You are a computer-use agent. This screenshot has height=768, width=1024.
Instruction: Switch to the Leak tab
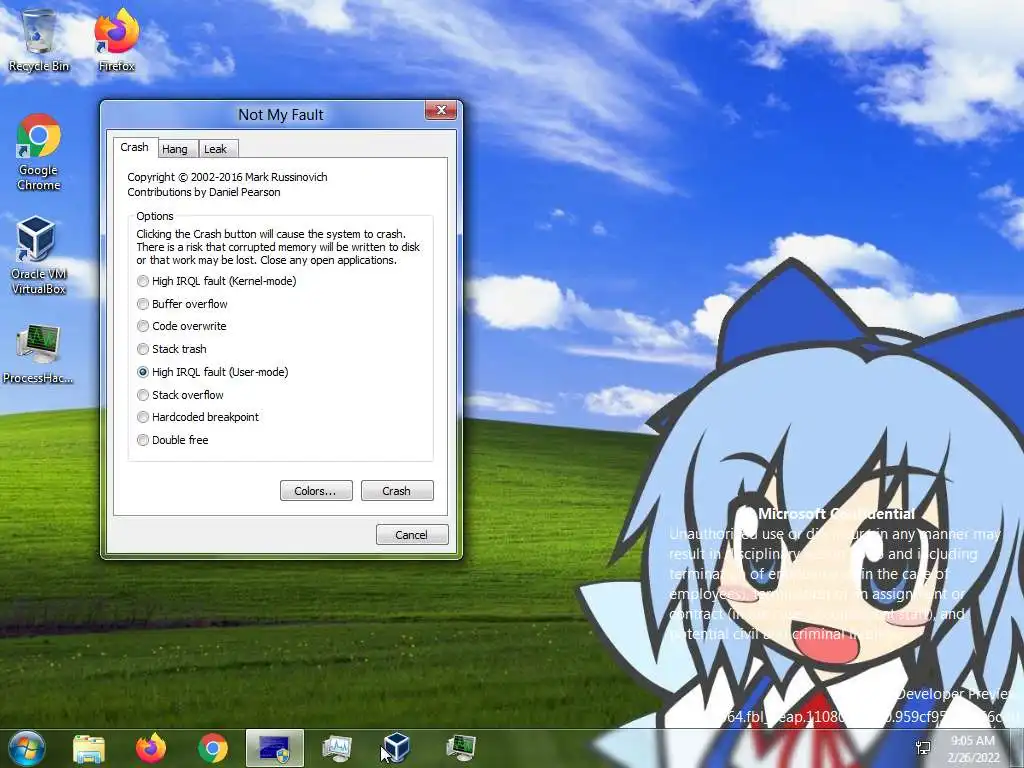[216, 149]
